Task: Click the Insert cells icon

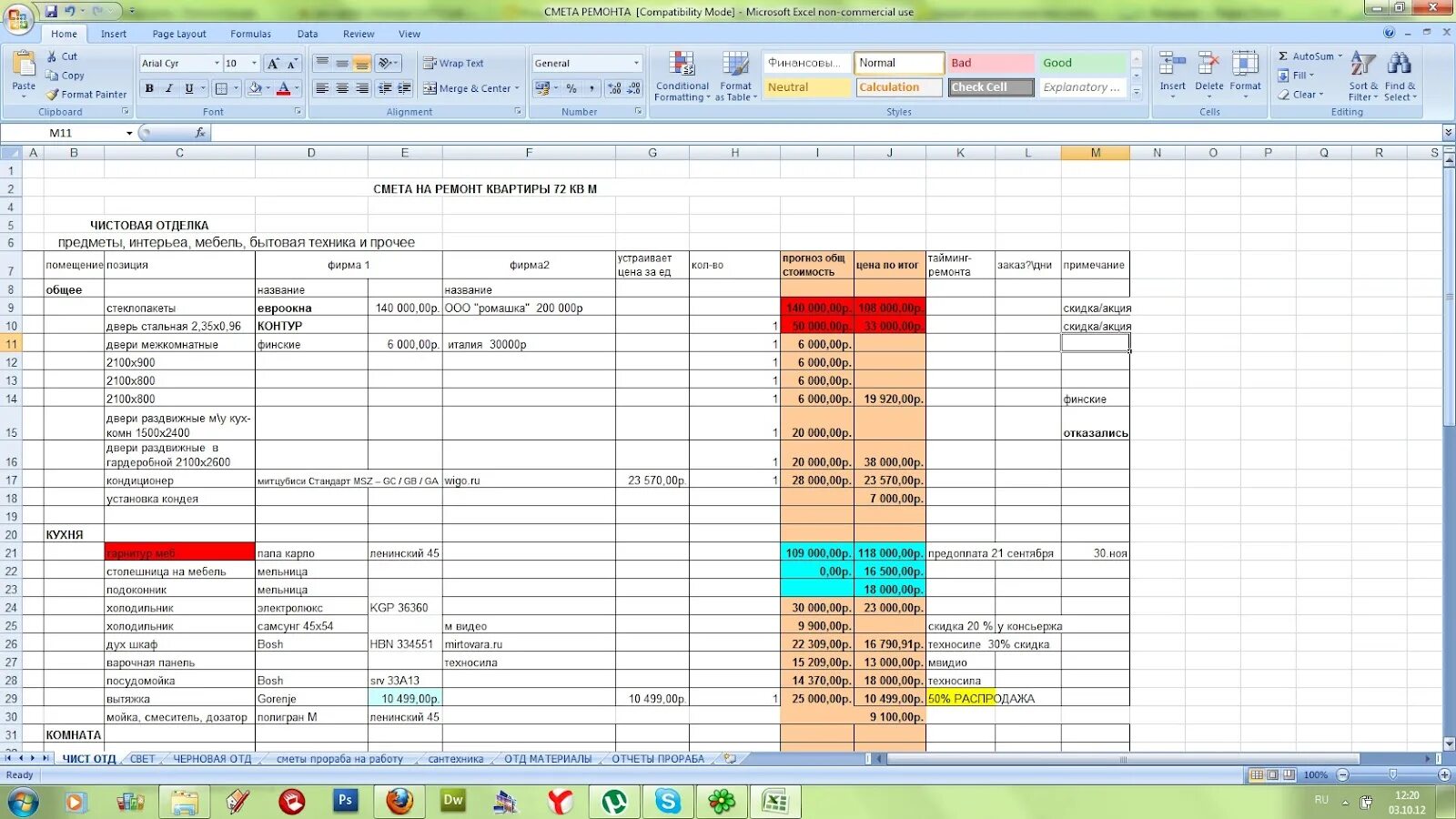Action: pos(1172,65)
